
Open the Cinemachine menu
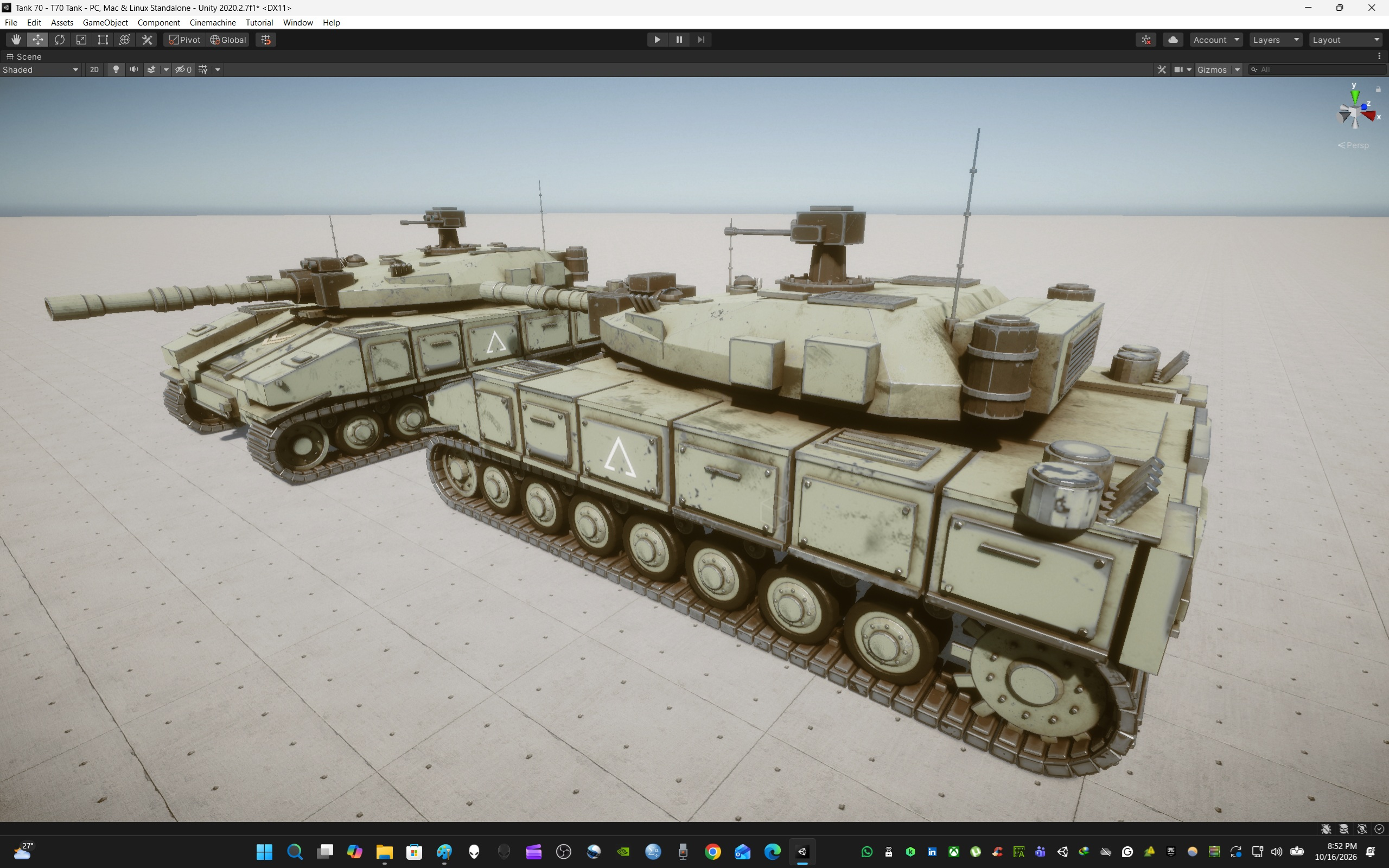[212, 22]
